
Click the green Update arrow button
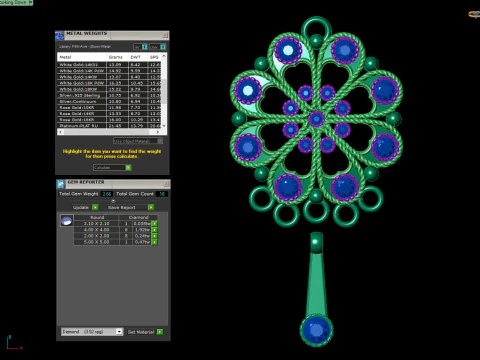tap(95, 207)
